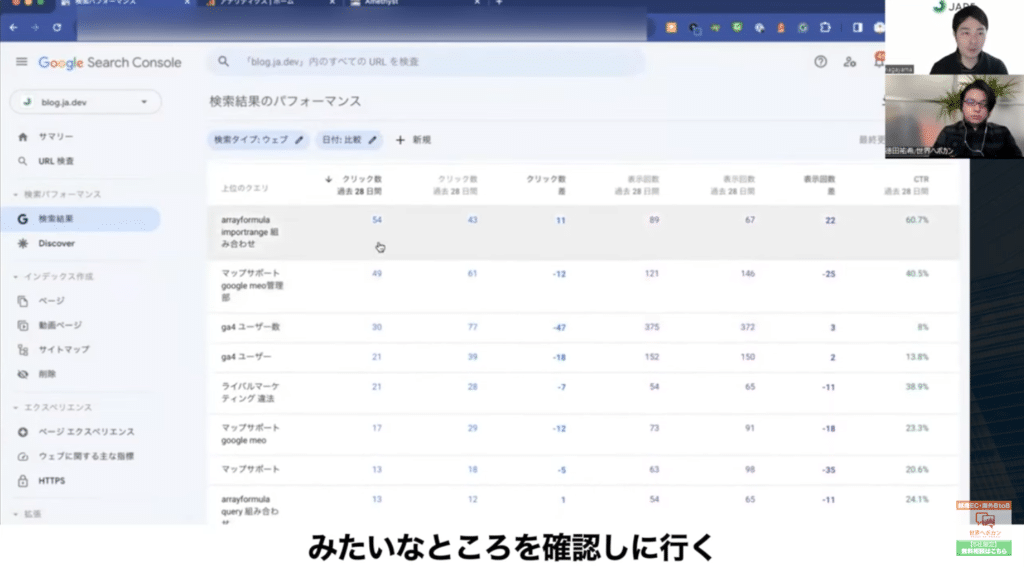Click impressions value 375

652,327
